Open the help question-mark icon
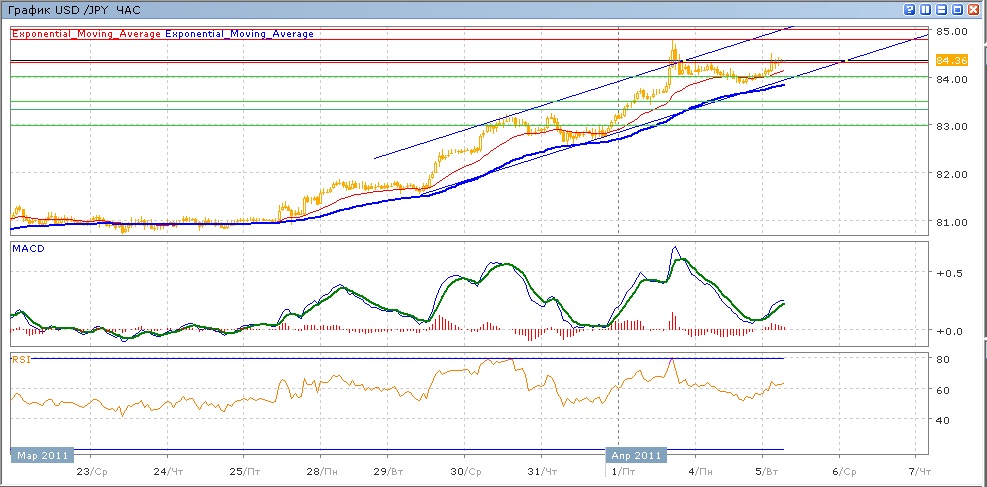The width and height of the screenshot is (987, 487). 909,9
